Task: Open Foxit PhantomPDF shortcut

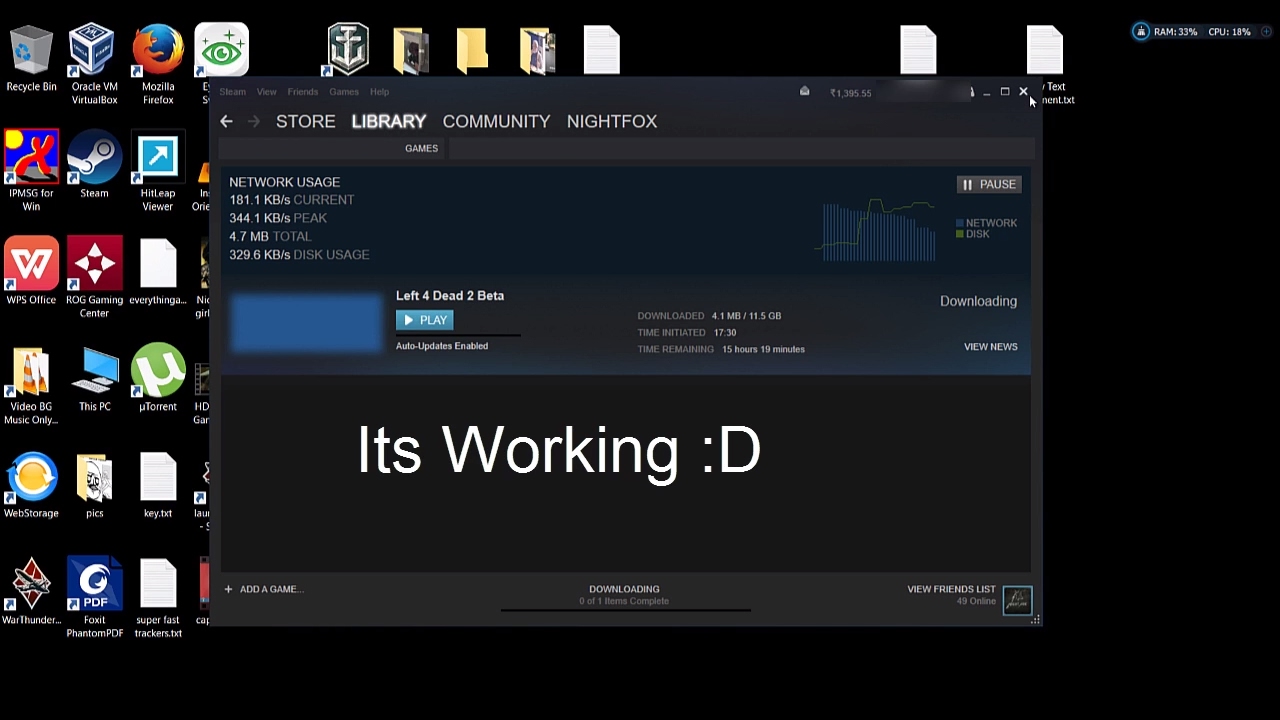Action: [x=94, y=598]
